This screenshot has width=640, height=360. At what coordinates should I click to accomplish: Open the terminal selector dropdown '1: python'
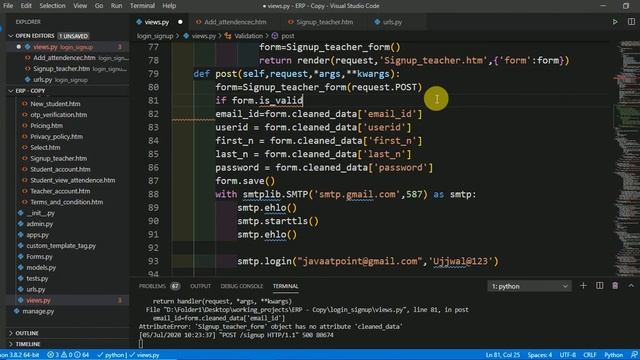coord(529,286)
